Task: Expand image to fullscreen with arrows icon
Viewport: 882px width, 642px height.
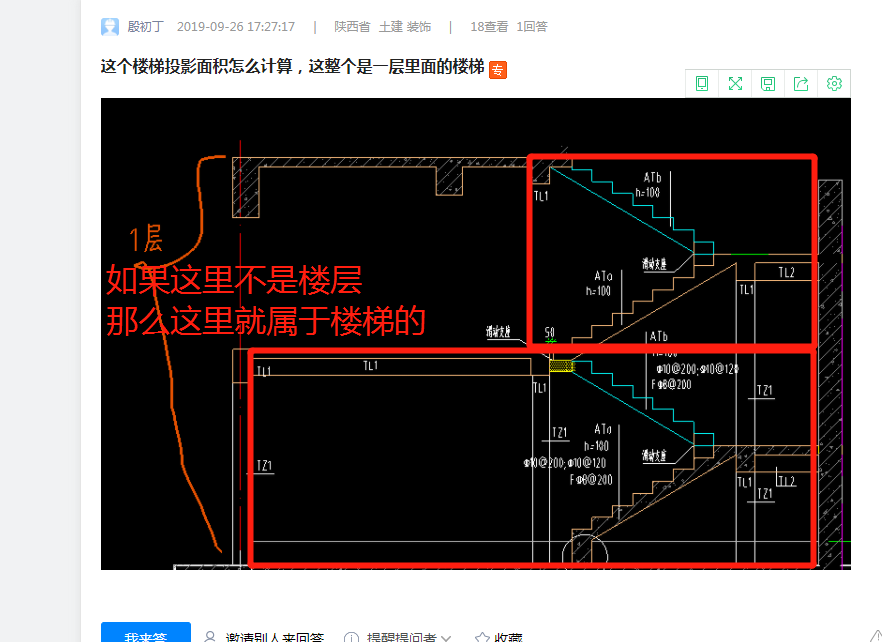Action: point(735,84)
